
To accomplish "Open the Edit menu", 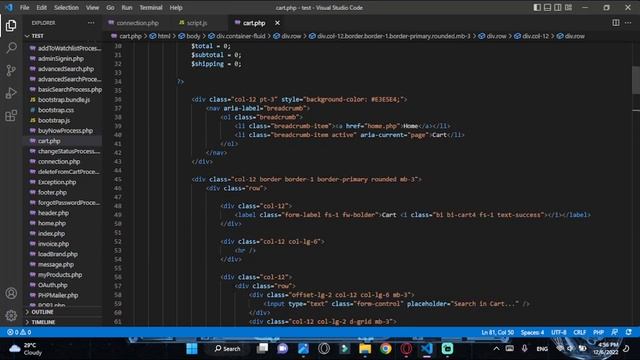I will point(41,7).
